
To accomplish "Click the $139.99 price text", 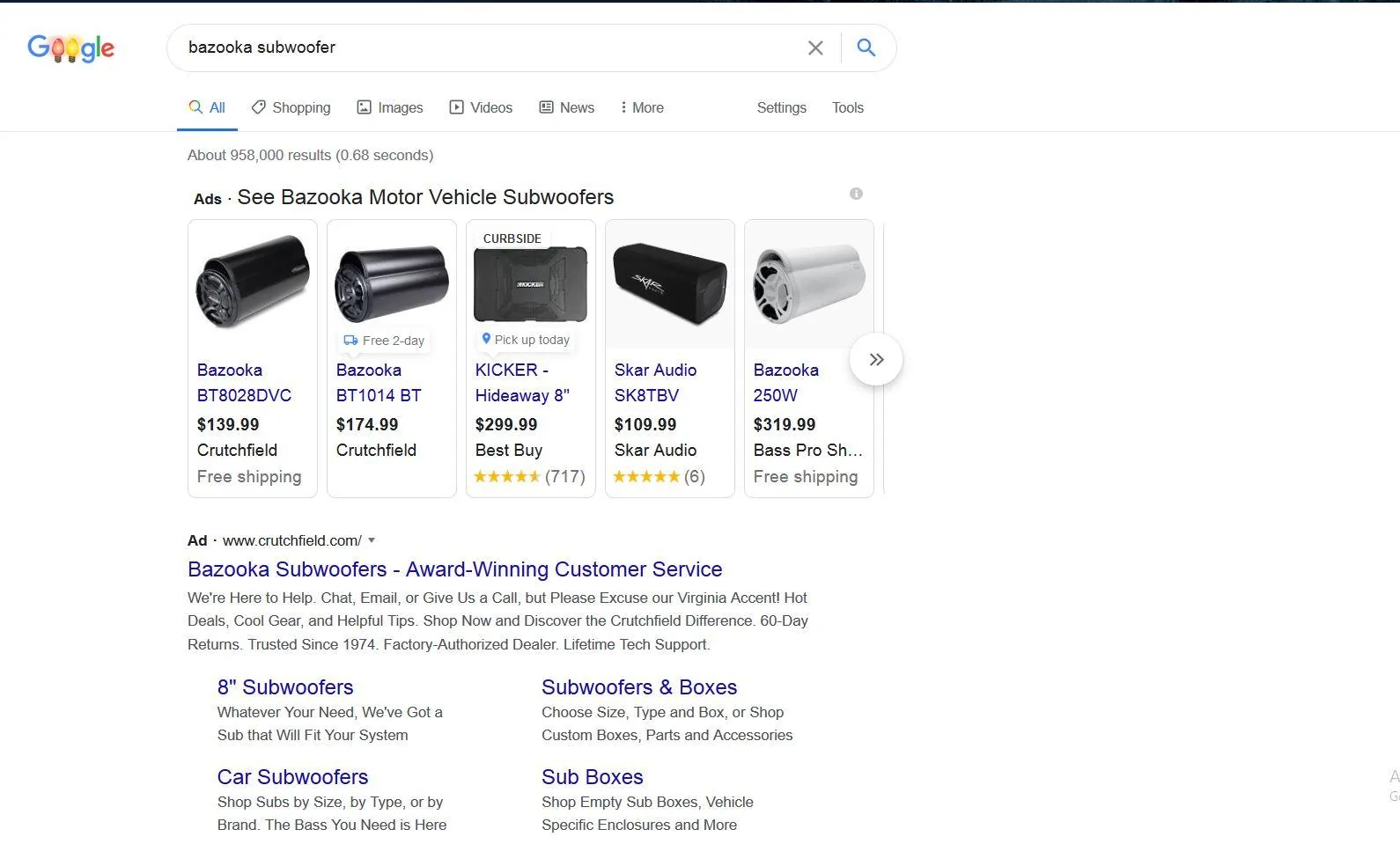I will pos(228,424).
